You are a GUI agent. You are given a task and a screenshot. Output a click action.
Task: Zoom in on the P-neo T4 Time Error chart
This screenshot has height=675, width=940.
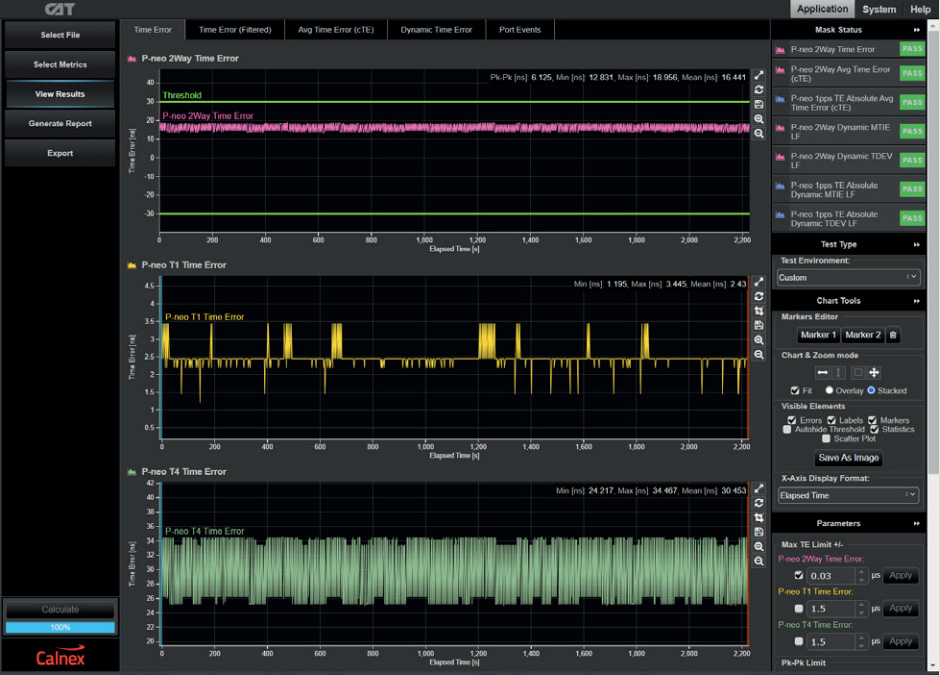pos(759,547)
